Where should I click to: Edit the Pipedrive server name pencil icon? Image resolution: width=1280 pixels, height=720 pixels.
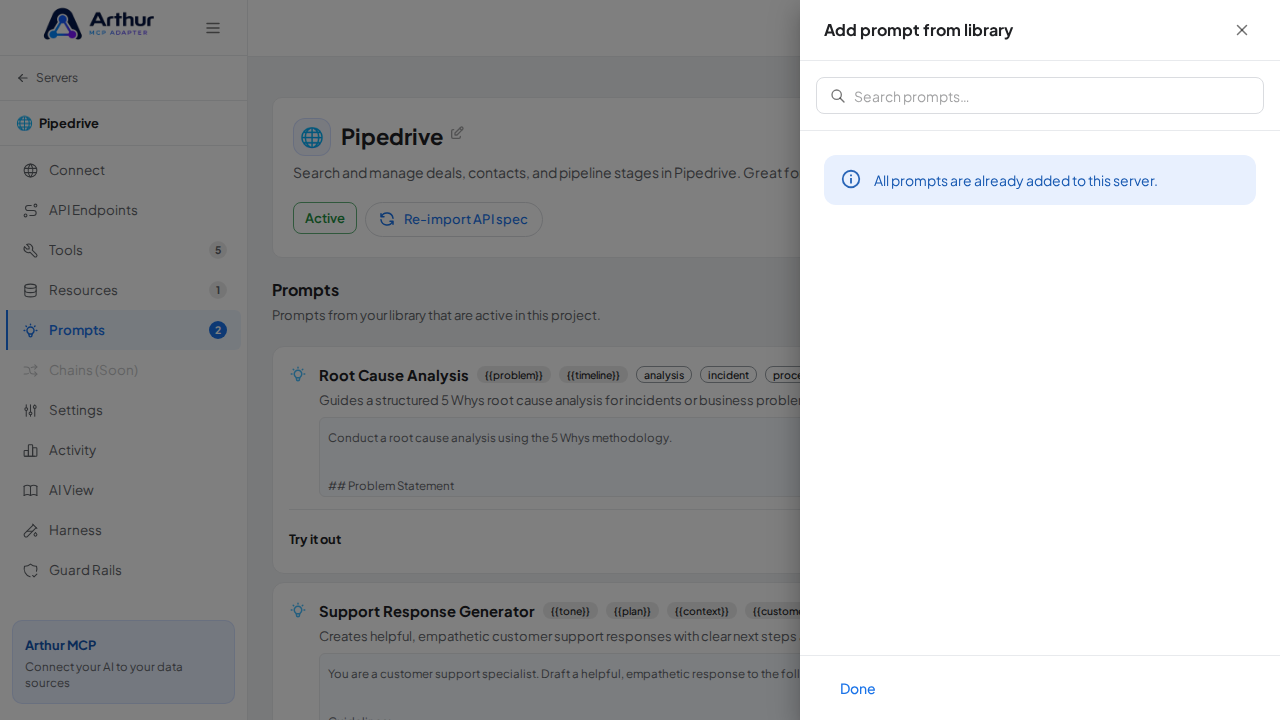(457, 133)
